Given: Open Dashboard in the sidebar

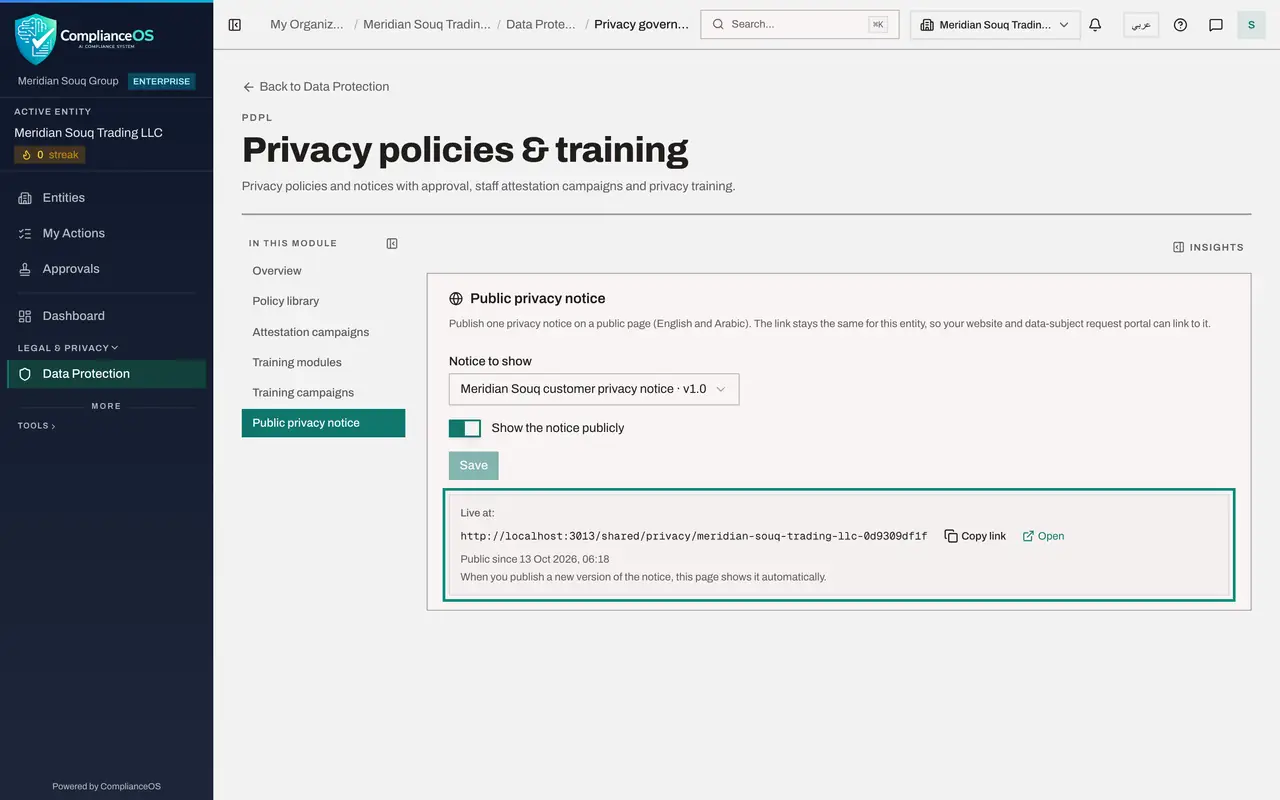Looking at the screenshot, I should click(106, 316).
